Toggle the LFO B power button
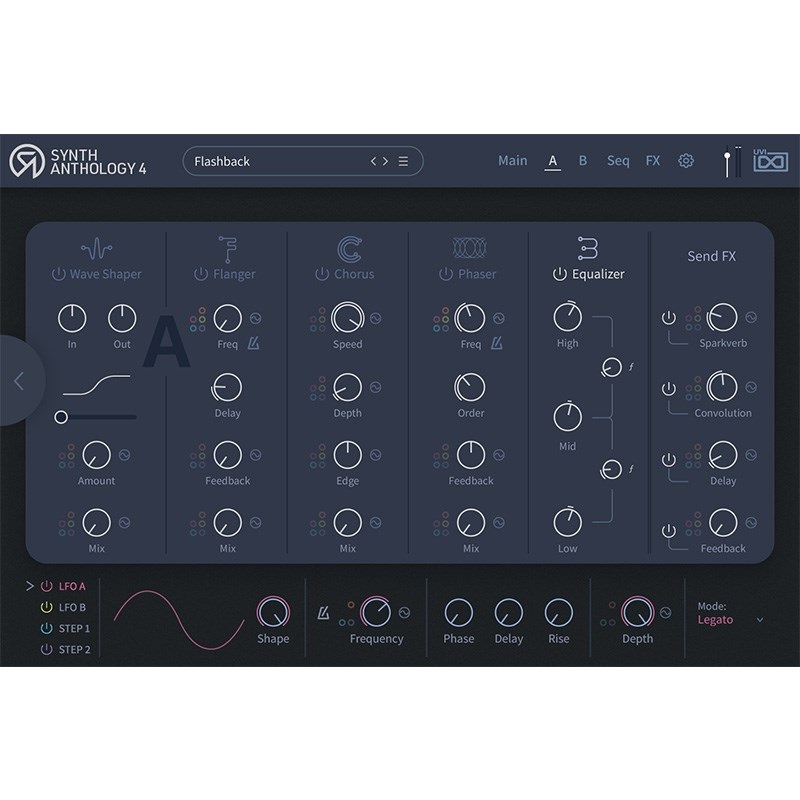The height and width of the screenshot is (800, 800). point(46,607)
